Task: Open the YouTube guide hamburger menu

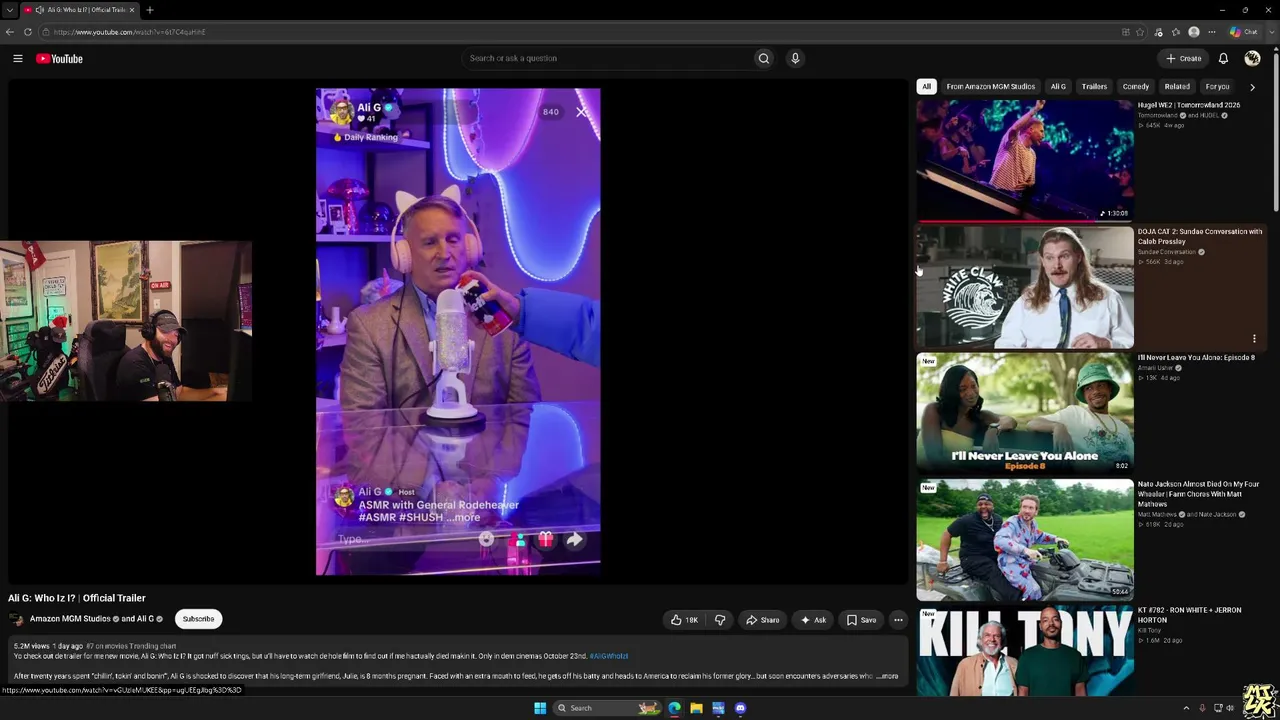Action: (x=18, y=59)
